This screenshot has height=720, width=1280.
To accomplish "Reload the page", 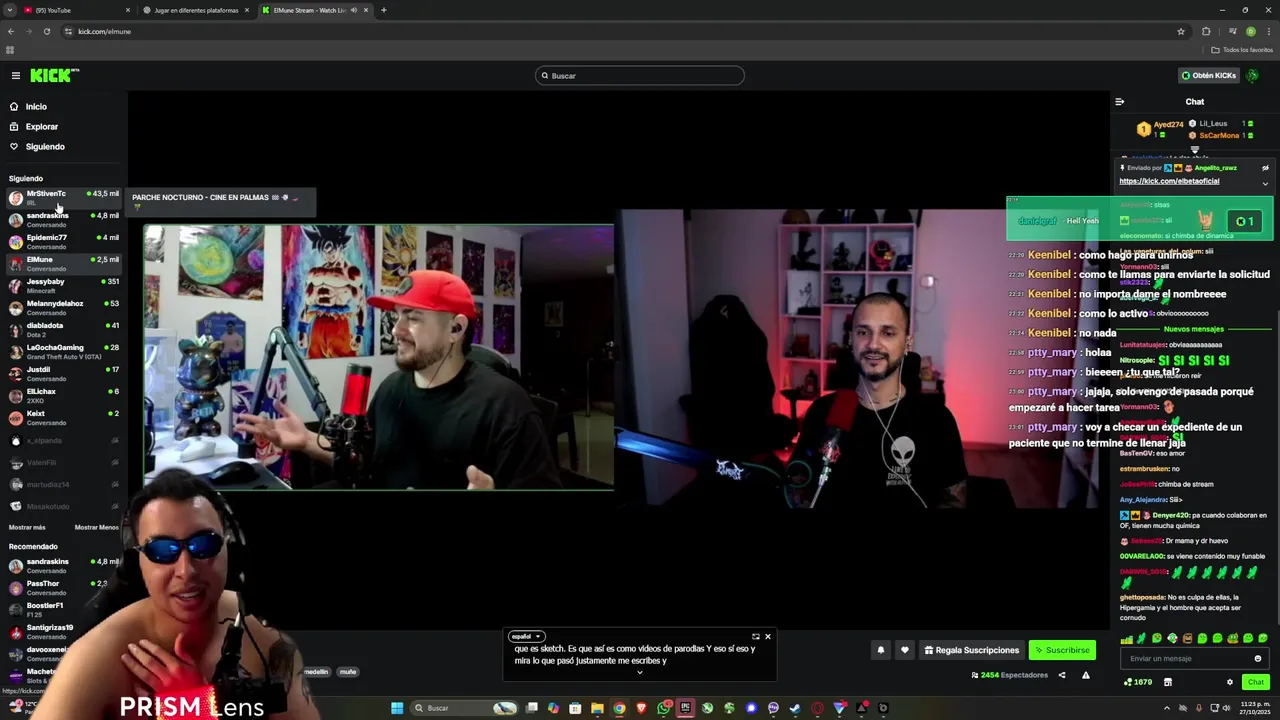I will 46,31.
